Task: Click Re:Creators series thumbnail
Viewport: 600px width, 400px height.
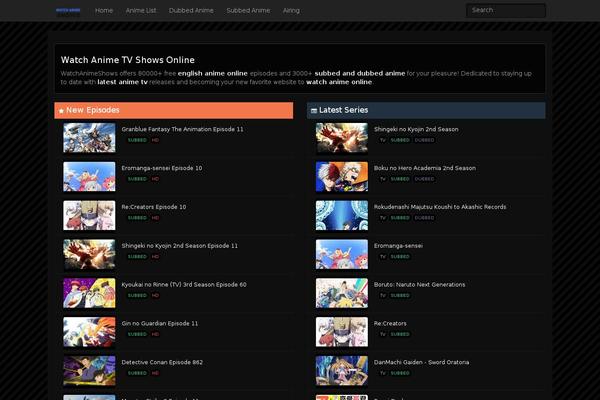Action: click(342, 332)
